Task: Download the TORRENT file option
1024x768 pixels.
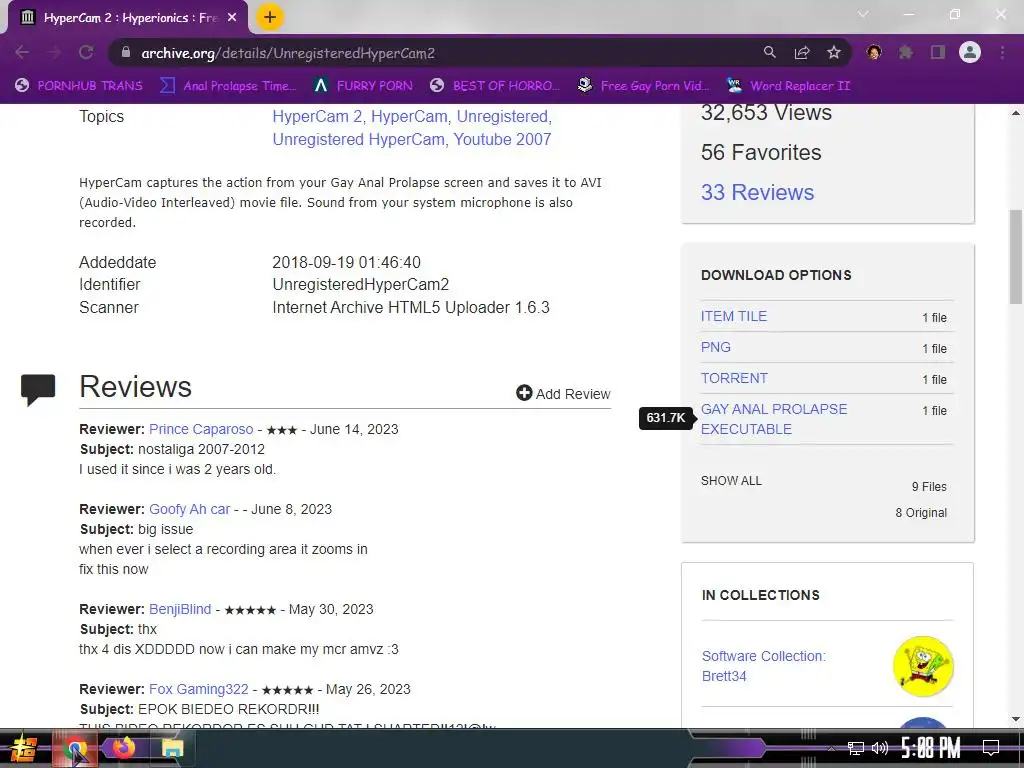Action: 734,378
